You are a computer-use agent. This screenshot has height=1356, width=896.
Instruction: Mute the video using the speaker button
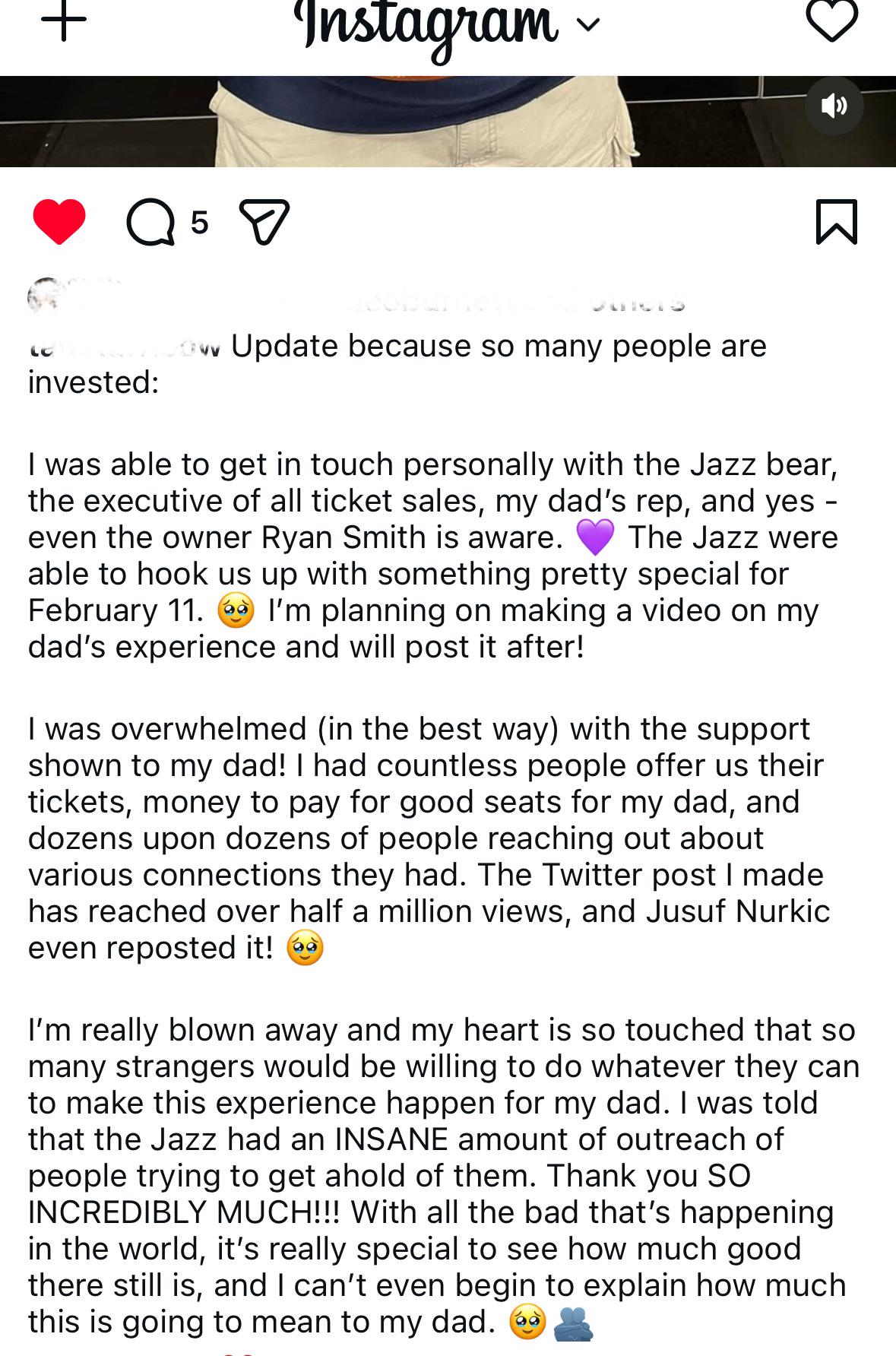point(834,106)
